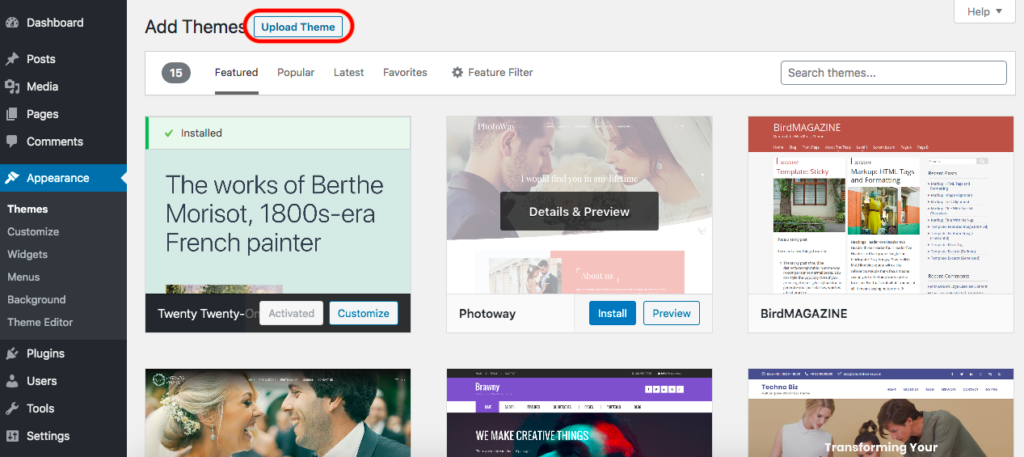Open the Themes submenu item
The width and height of the screenshot is (1024, 457).
[27, 210]
